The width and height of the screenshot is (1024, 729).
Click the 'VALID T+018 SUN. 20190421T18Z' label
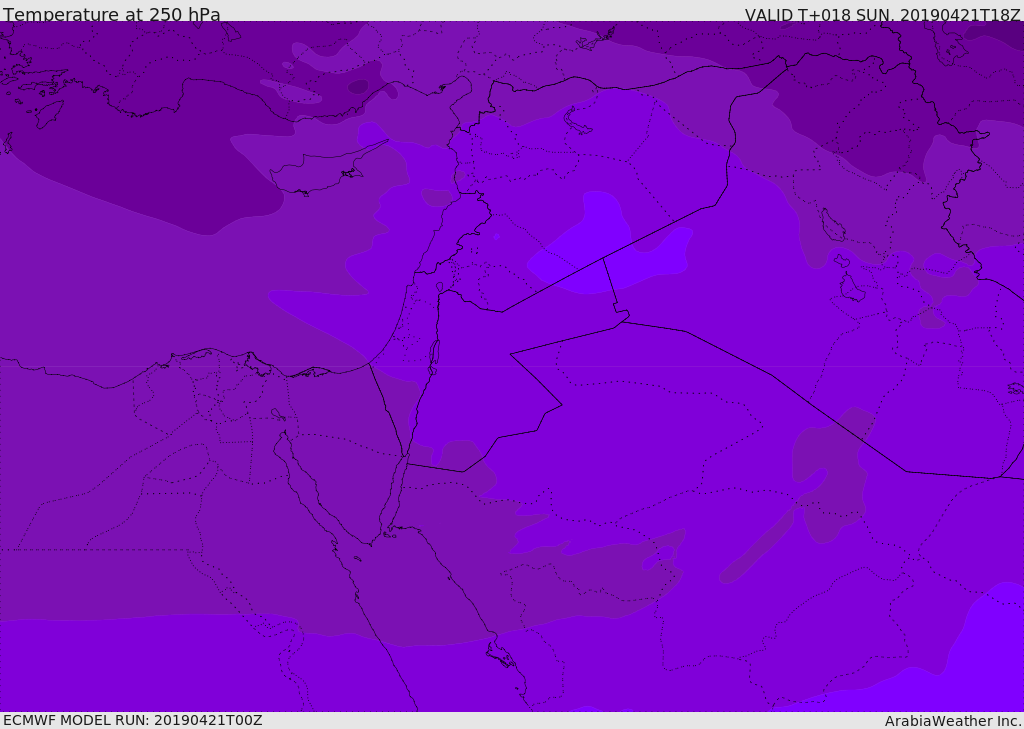pyautogui.click(x=882, y=15)
